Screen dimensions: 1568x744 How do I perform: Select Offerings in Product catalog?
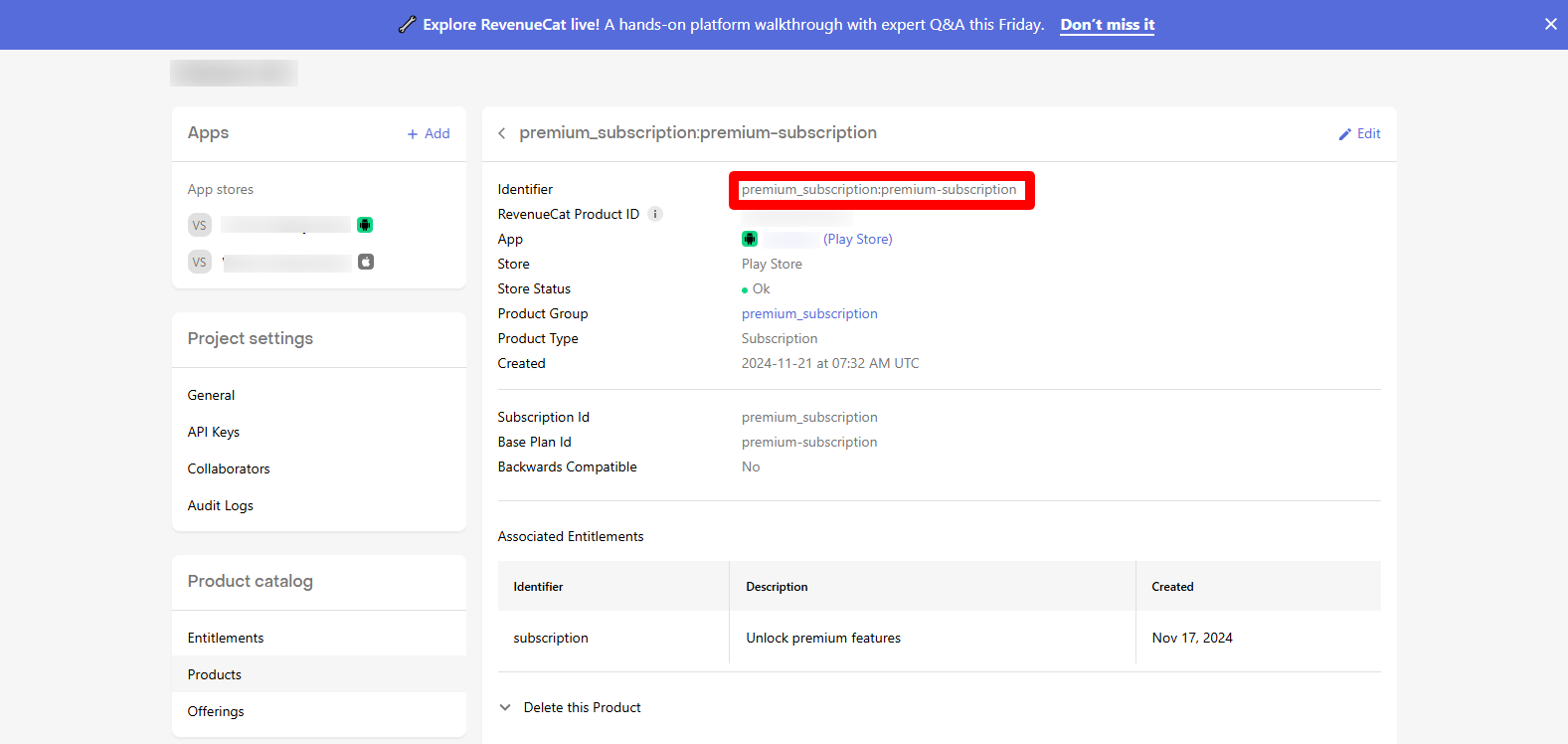coord(216,711)
